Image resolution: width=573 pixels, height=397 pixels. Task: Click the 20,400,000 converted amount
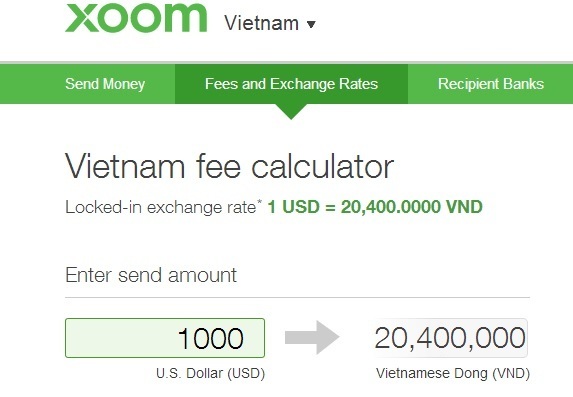450,338
